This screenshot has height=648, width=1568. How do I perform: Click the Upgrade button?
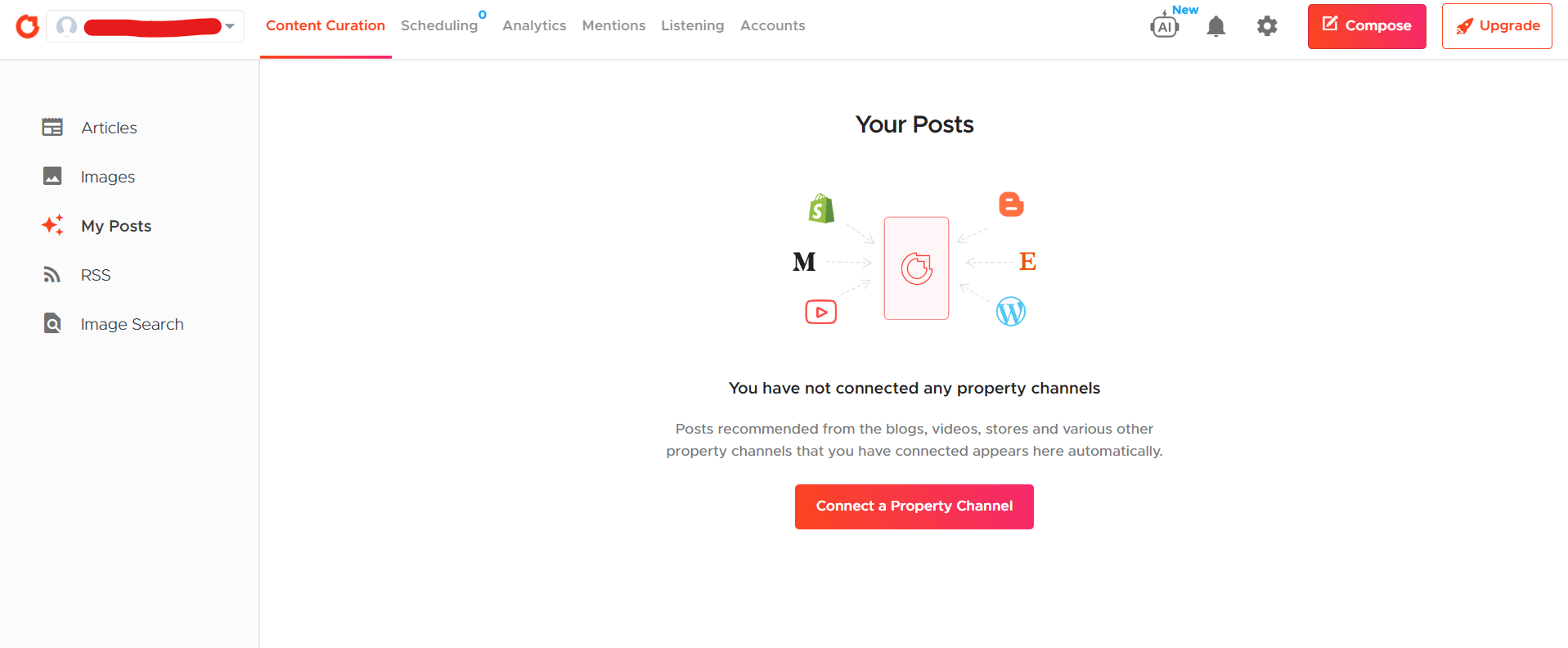point(1497,26)
